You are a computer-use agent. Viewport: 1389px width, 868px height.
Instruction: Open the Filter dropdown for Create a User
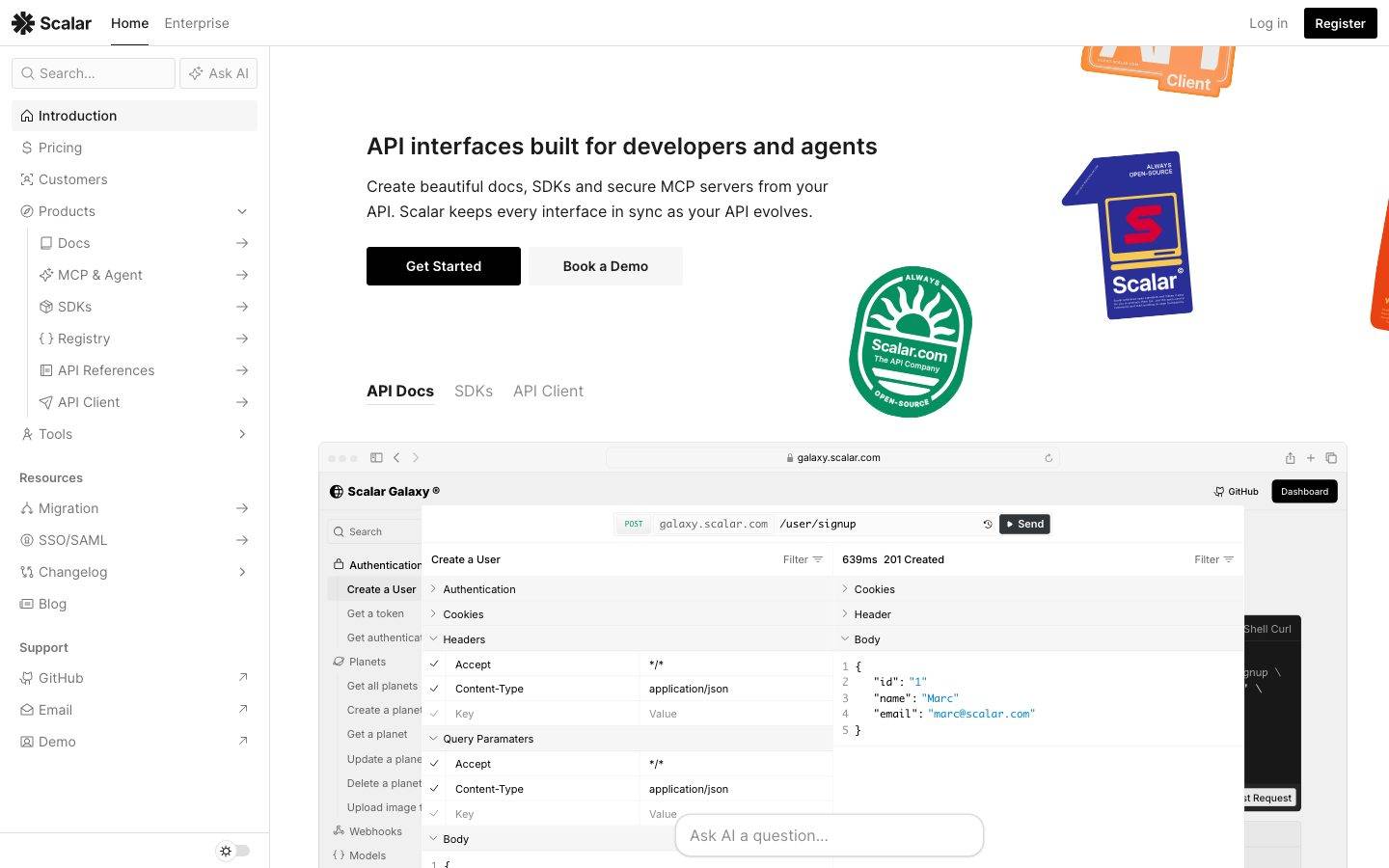coord(803,559)
